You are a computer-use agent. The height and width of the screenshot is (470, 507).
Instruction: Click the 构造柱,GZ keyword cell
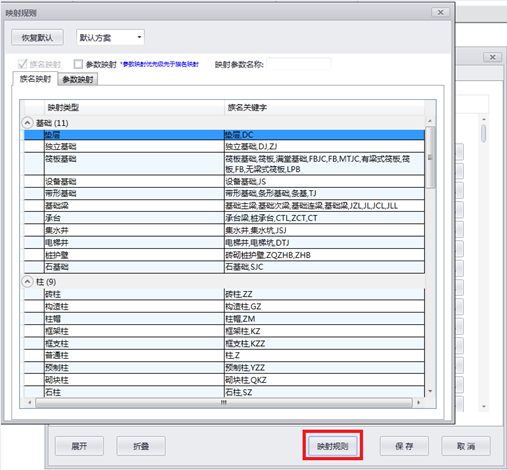pos(324,307)
